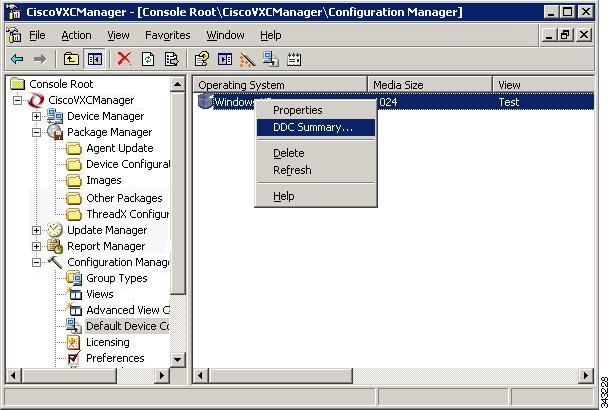611x410 pixels.
Task: Click the Show/Hide Action Pane icon
Action: [x=225, y=59]
